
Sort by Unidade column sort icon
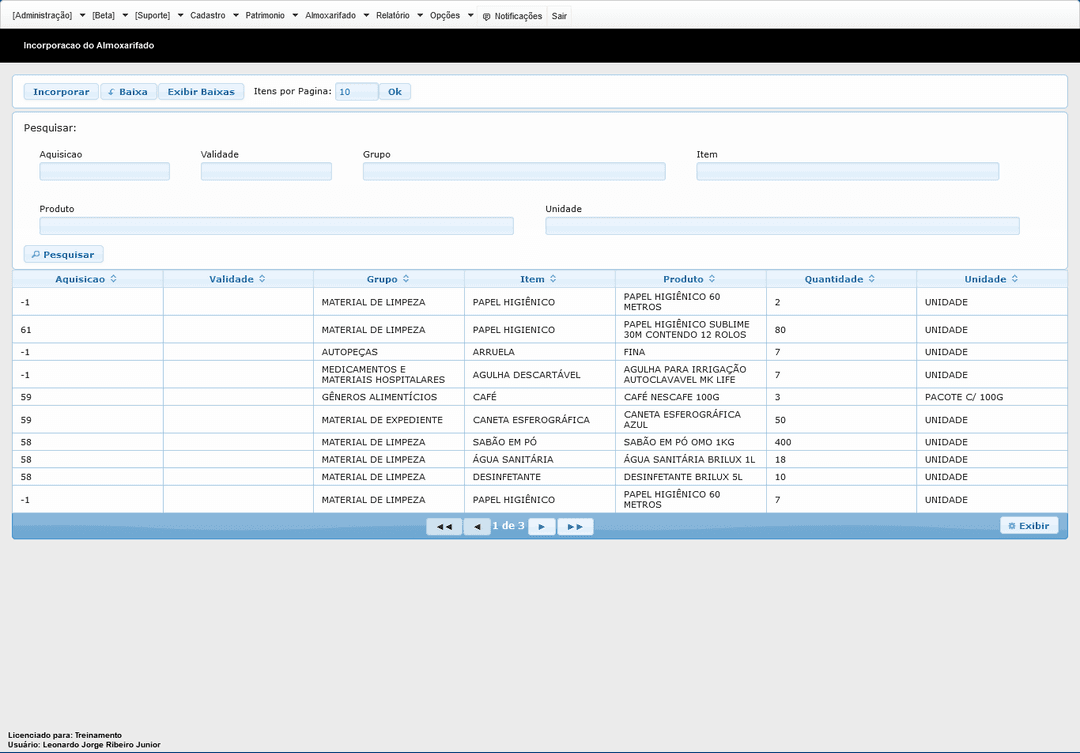click(1015, 279)
